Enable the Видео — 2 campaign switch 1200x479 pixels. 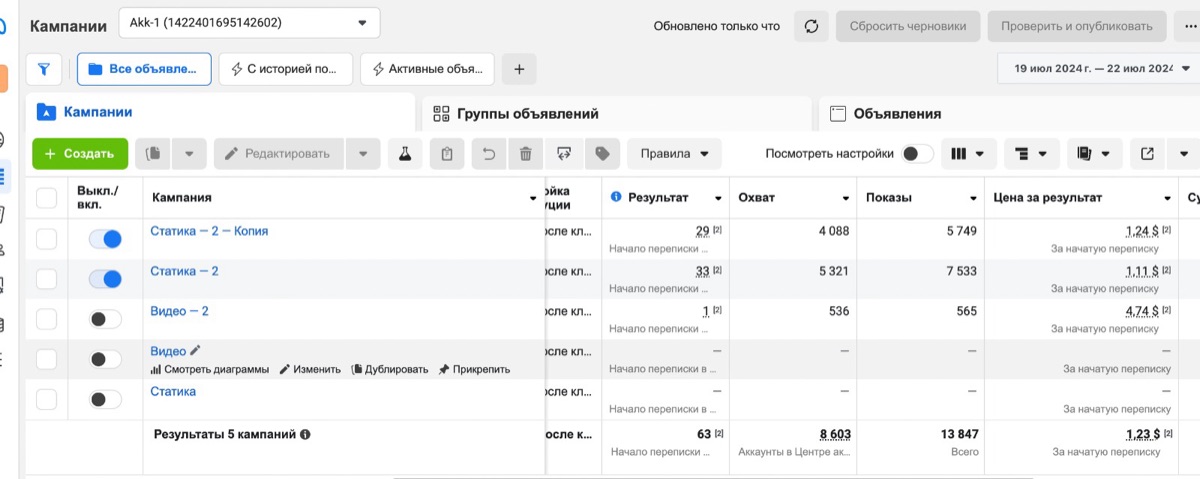click(105, 319)
